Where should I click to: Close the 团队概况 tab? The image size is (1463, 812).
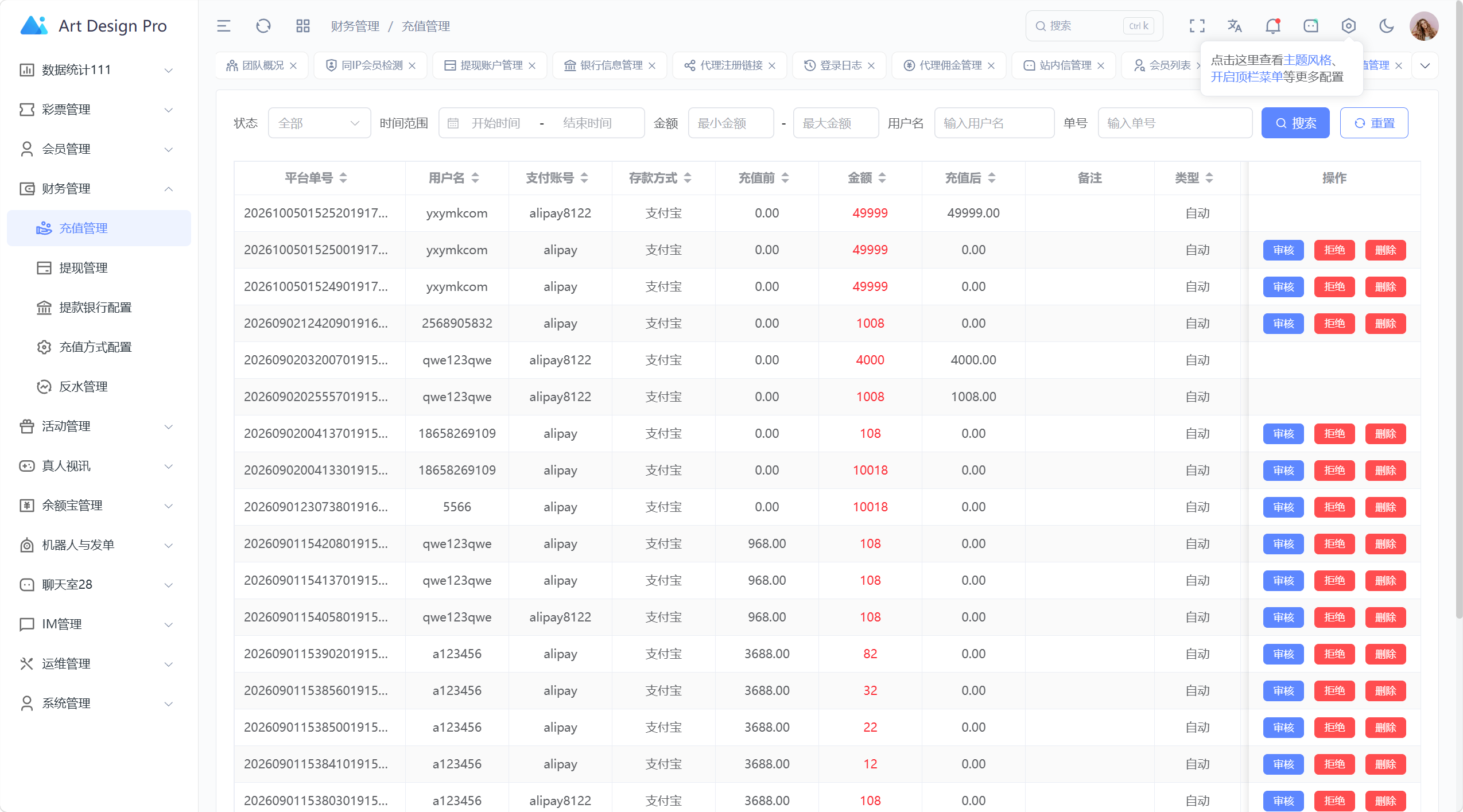coord(293,65)
